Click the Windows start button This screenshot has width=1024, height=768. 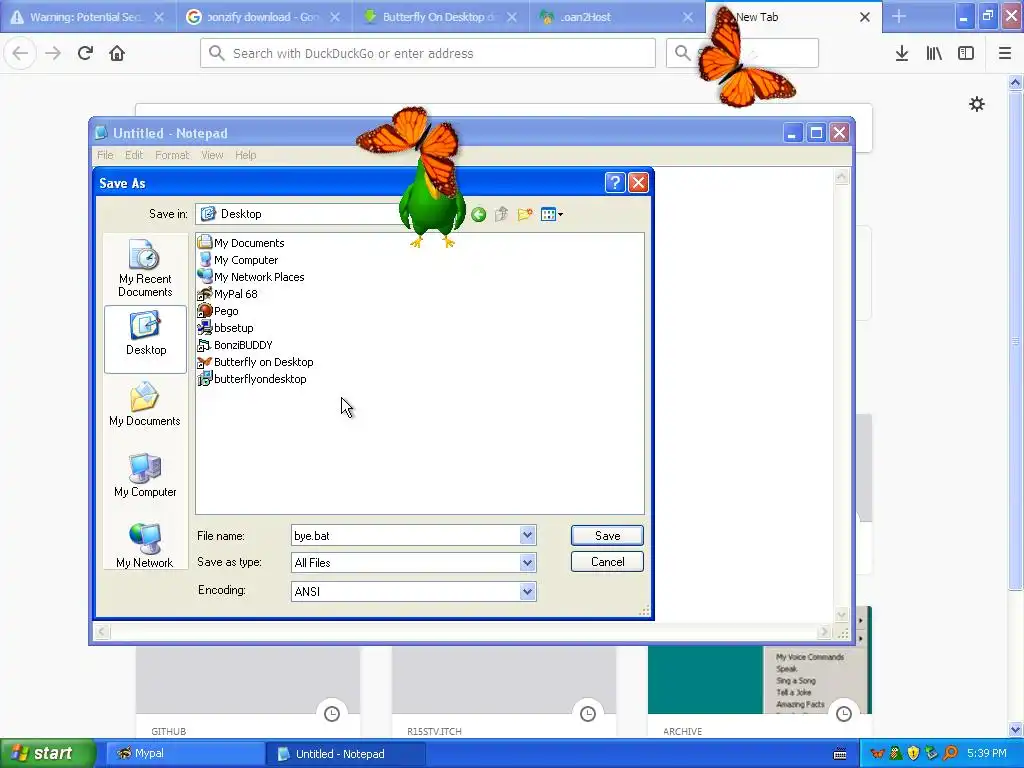click(x=47, y=754)
